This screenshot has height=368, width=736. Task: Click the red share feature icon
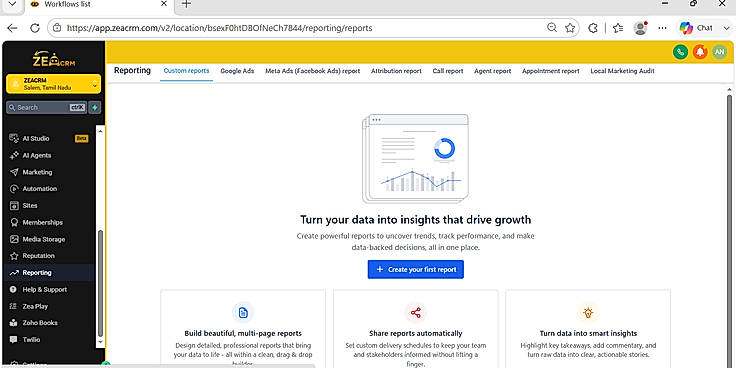pyautogui.click(x=415, y=313)
